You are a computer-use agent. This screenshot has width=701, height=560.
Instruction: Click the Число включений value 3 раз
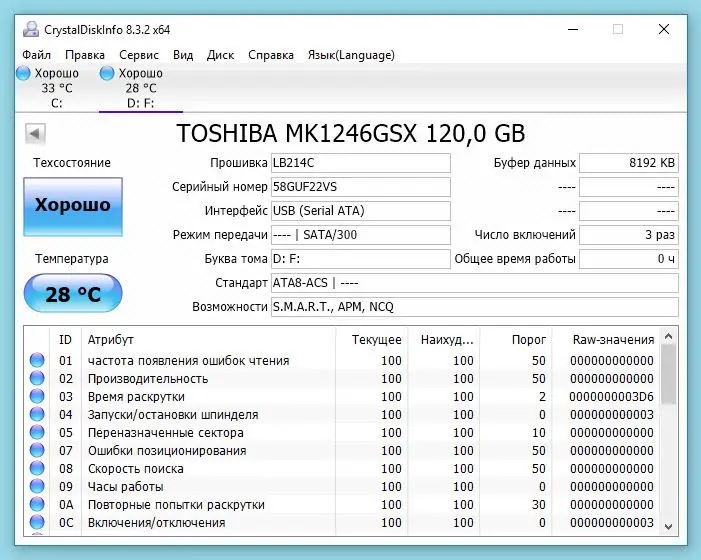click(x=629, y=235)
